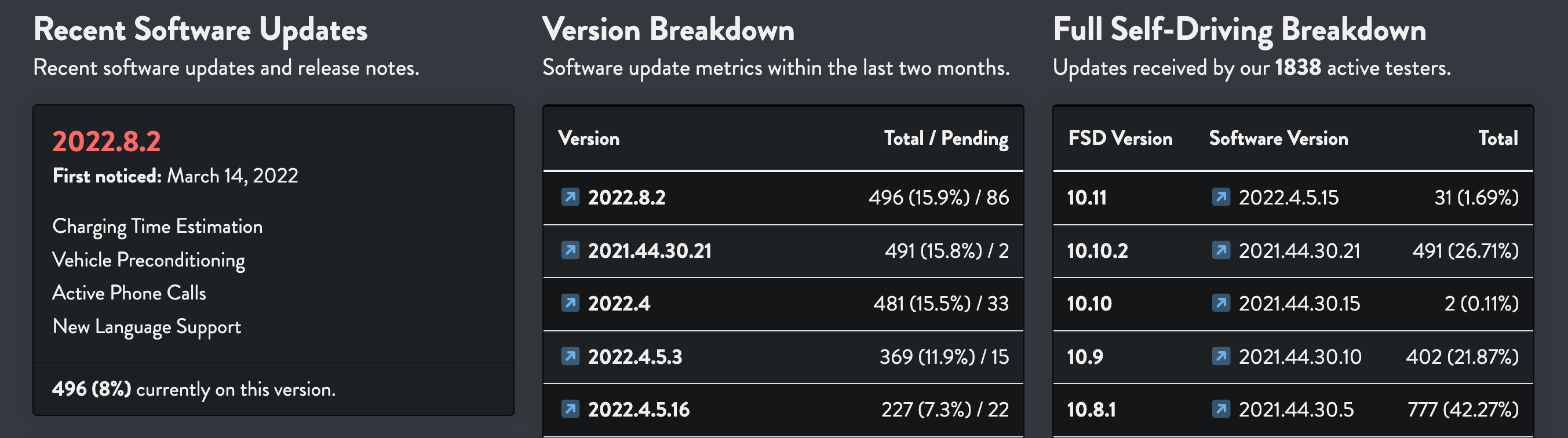1568x438 pixels.
Task: Click arrow icon next to 2021.44.30.10
Action: click(x=1220, y=356)
